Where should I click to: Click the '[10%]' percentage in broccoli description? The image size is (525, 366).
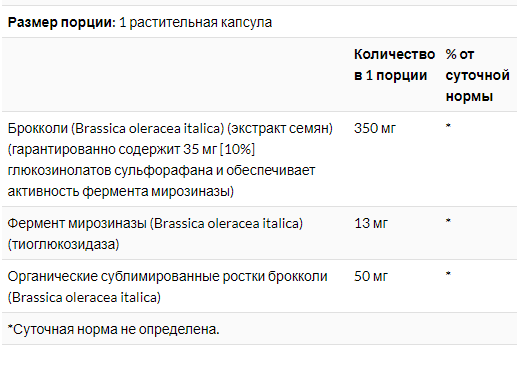[237, 149]
